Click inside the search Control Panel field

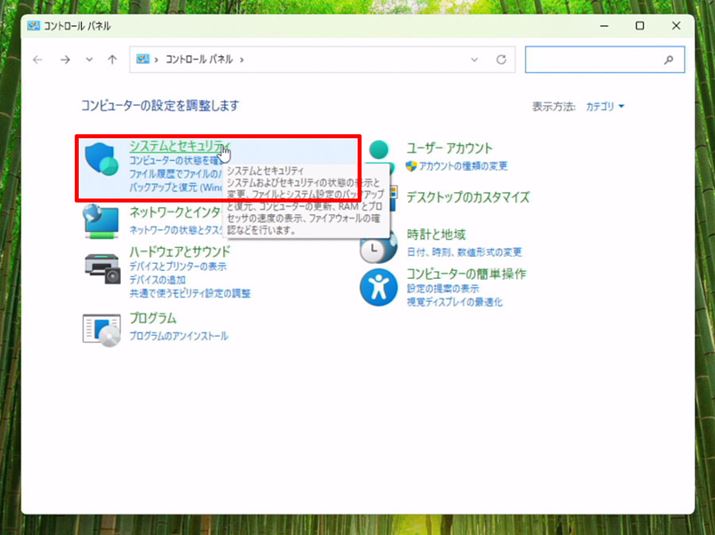605,59
